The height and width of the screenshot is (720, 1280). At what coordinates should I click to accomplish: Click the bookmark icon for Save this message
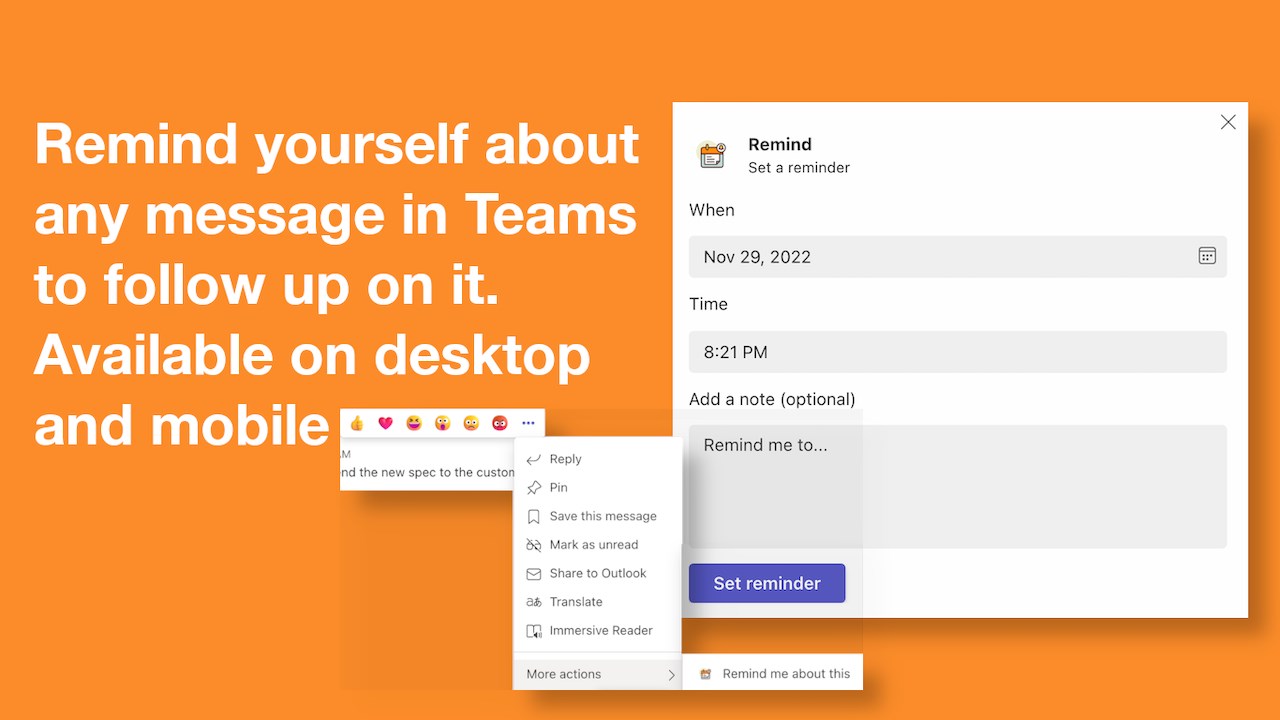(x=534, y=516)
